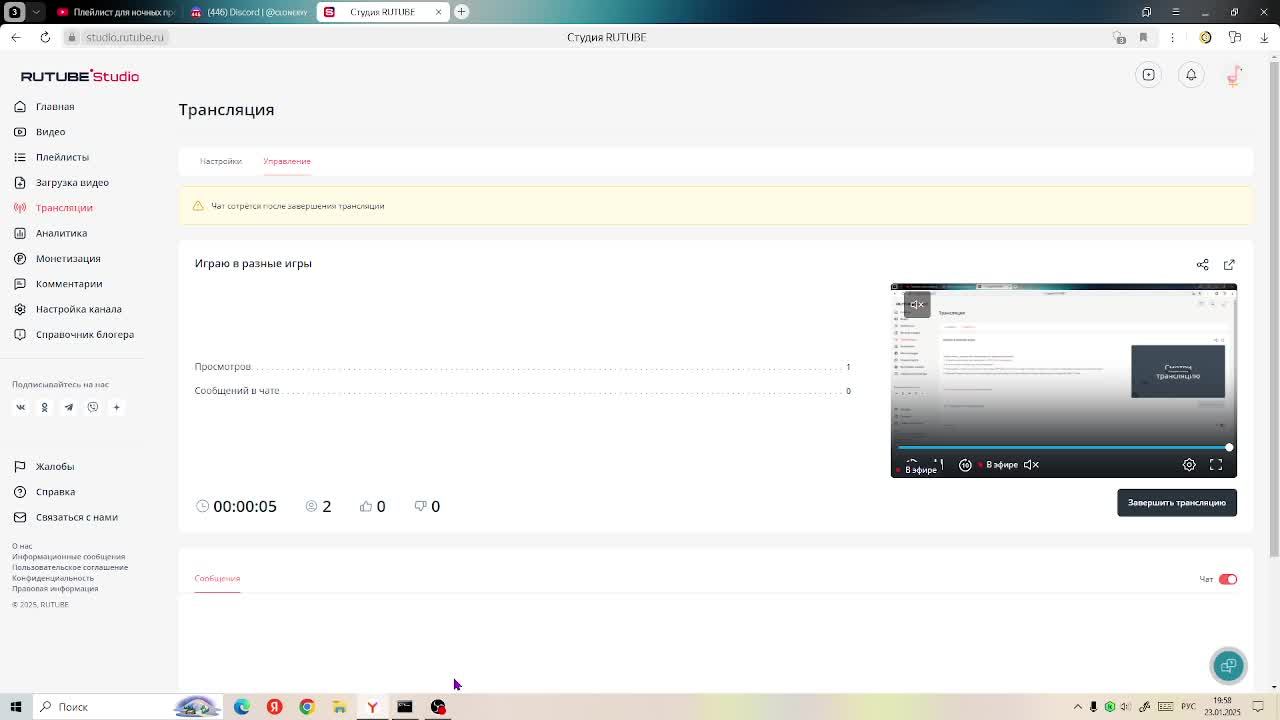
Task: Open the Dzen star social icon
Action: 116,407
